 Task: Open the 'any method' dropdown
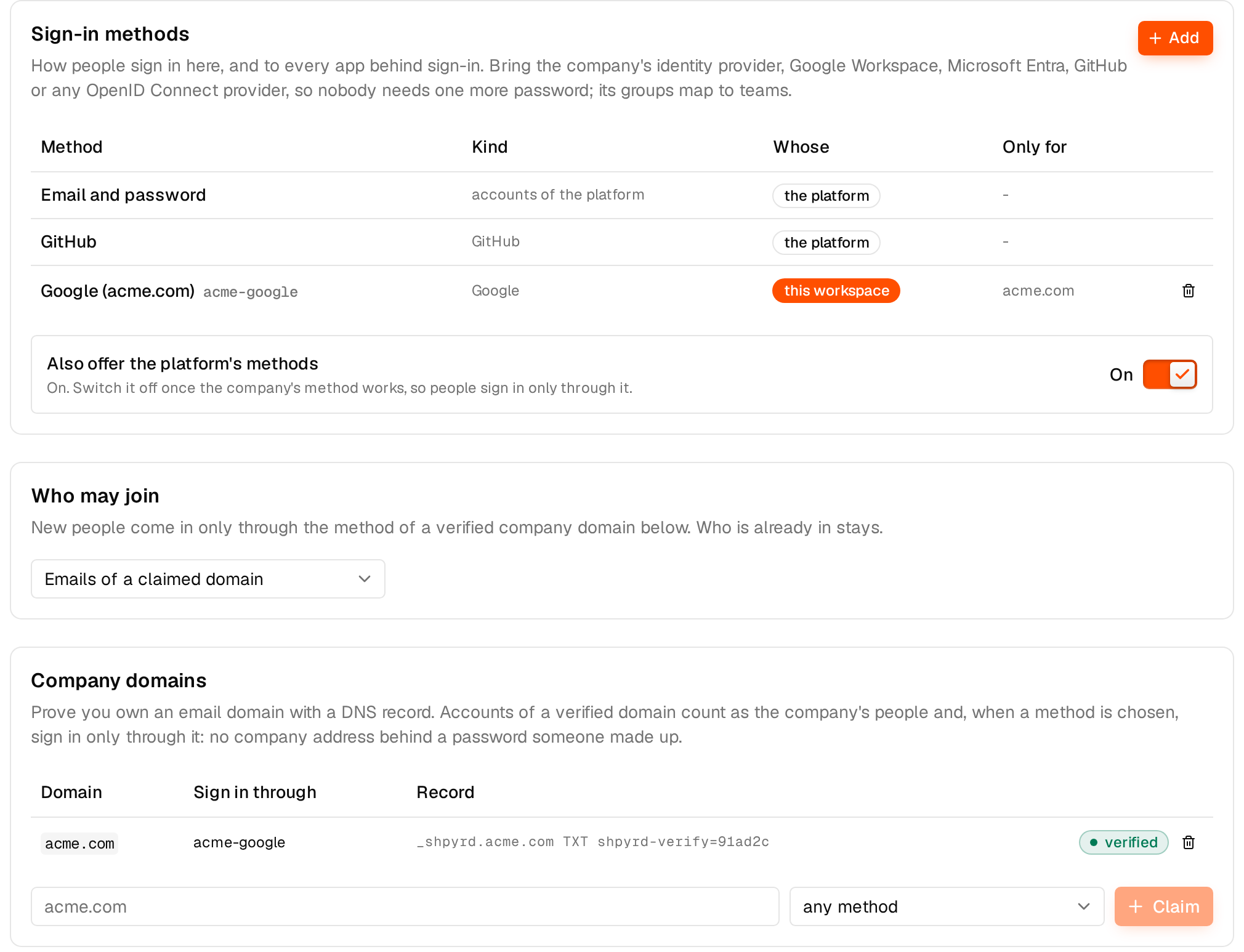[x=947, y=906]
